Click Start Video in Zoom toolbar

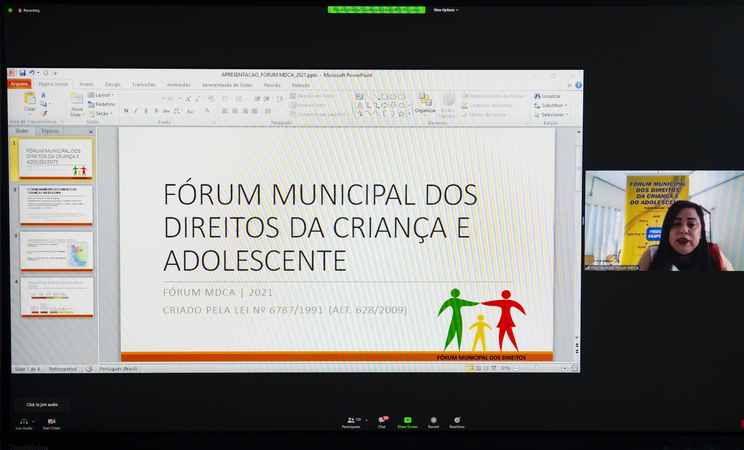[51, 424]
